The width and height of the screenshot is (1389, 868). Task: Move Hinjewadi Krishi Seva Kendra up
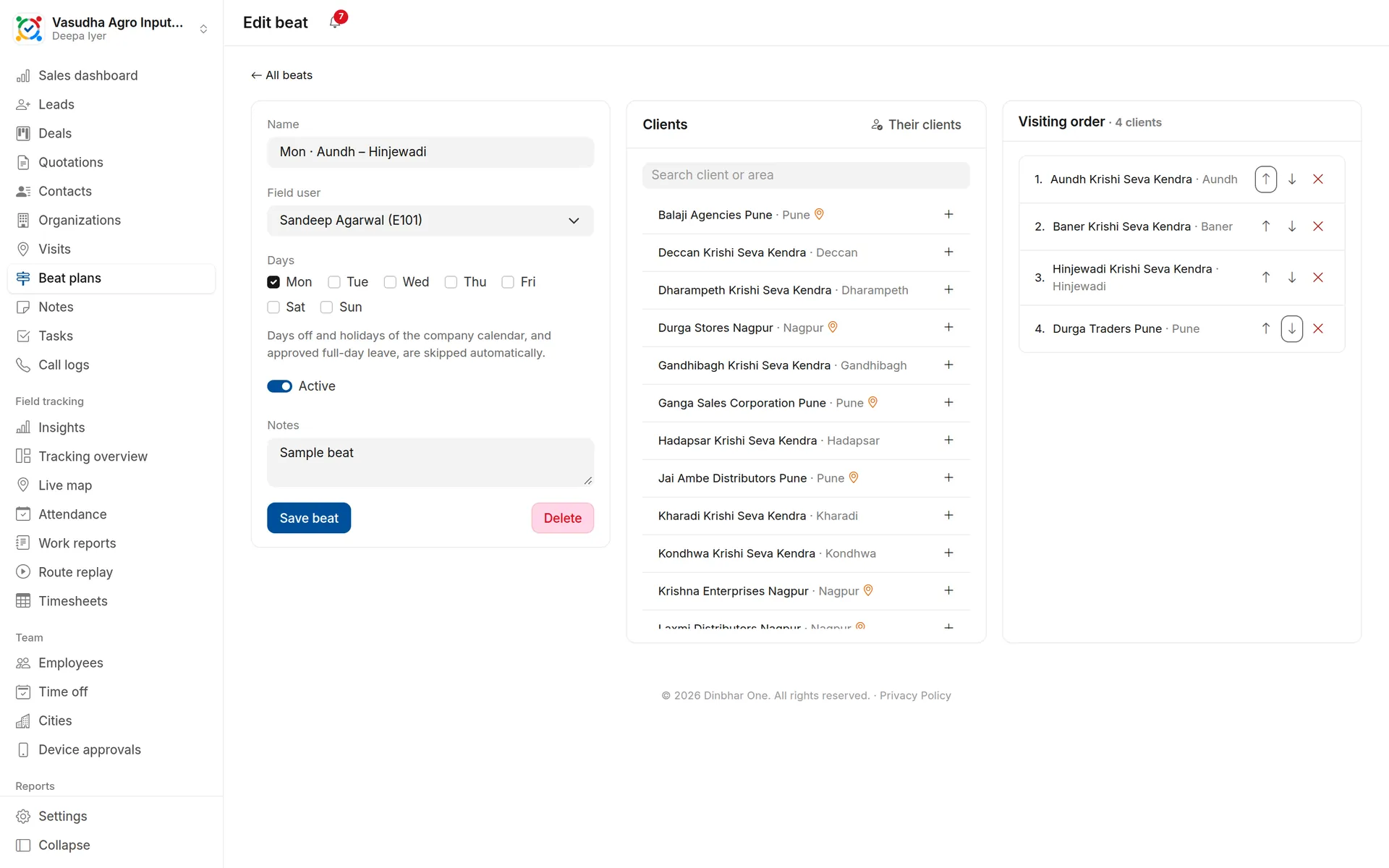click(1265, 278)
